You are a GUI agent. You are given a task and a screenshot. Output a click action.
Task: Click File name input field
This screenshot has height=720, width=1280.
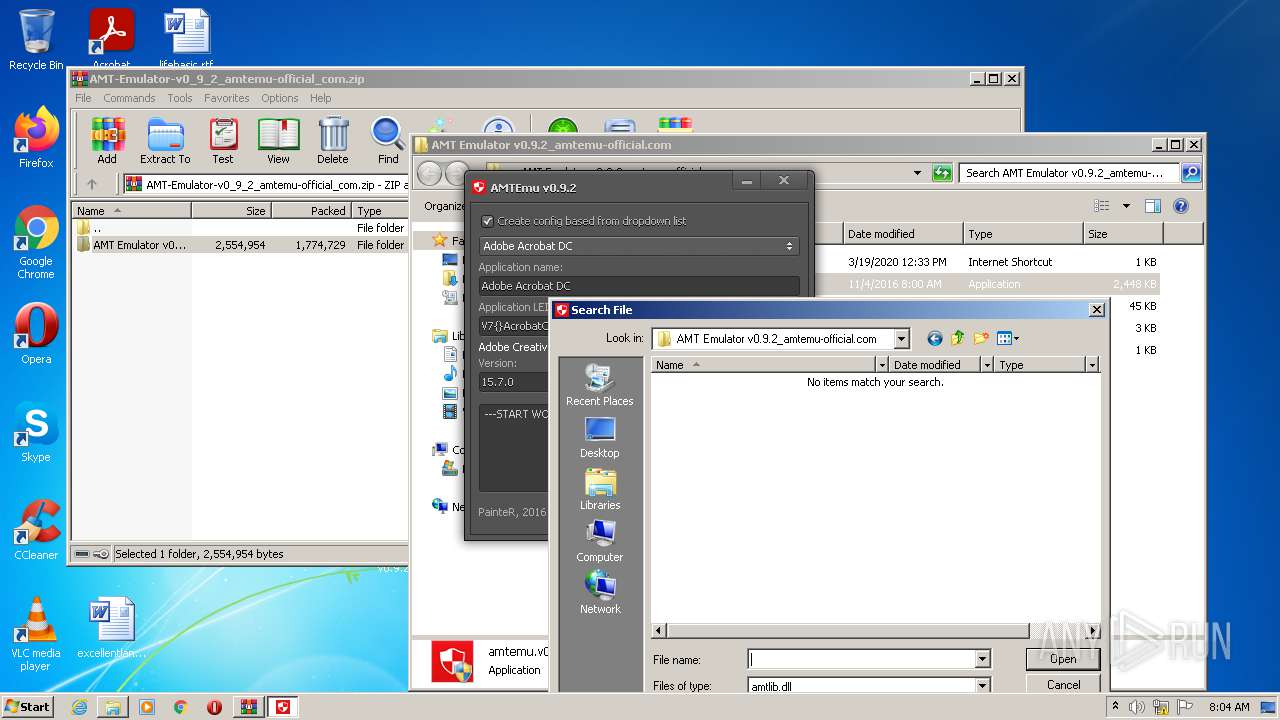point(862,659)
